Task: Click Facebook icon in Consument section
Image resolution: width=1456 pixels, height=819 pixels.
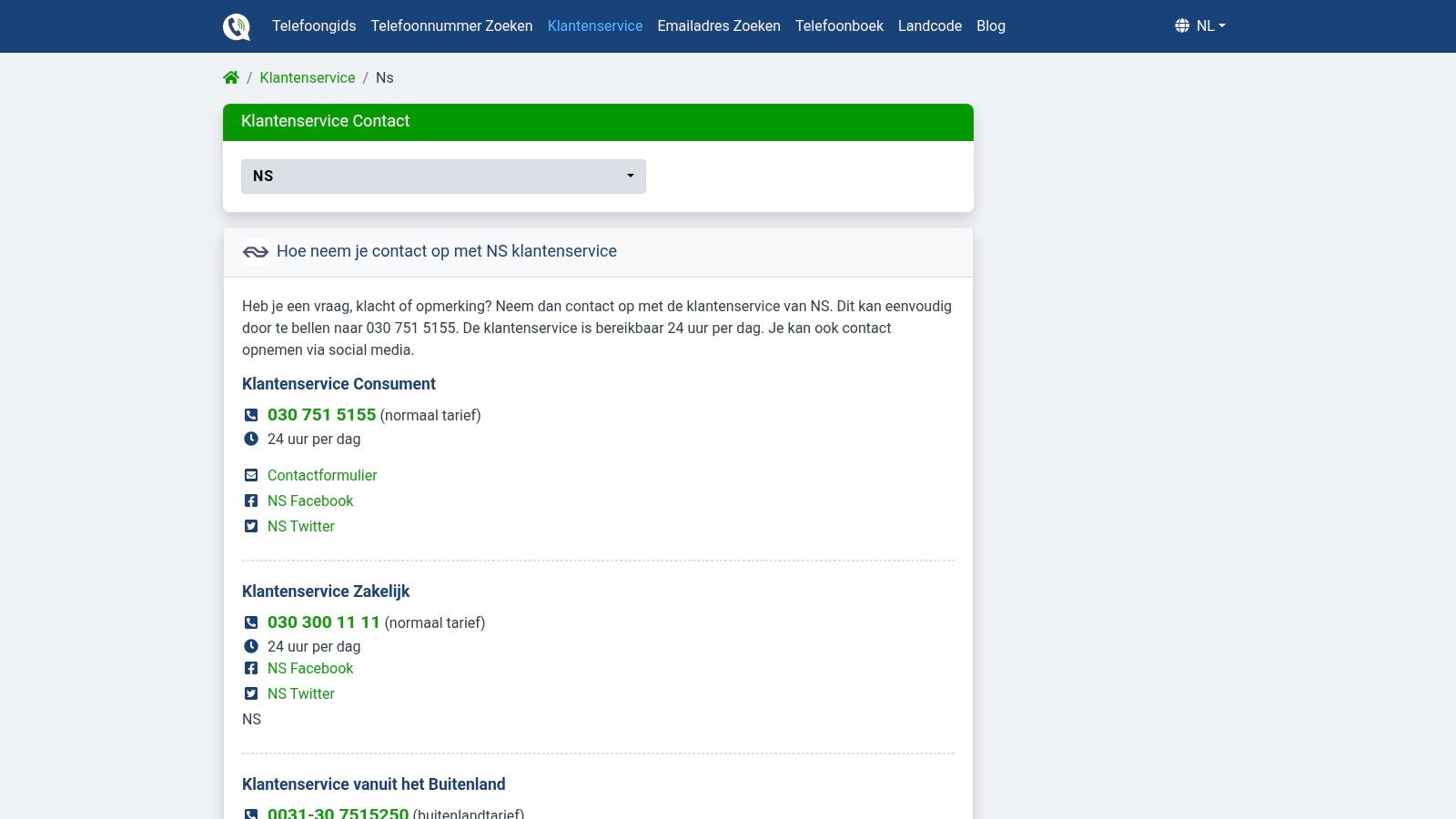Action: [x=251, y=500]
